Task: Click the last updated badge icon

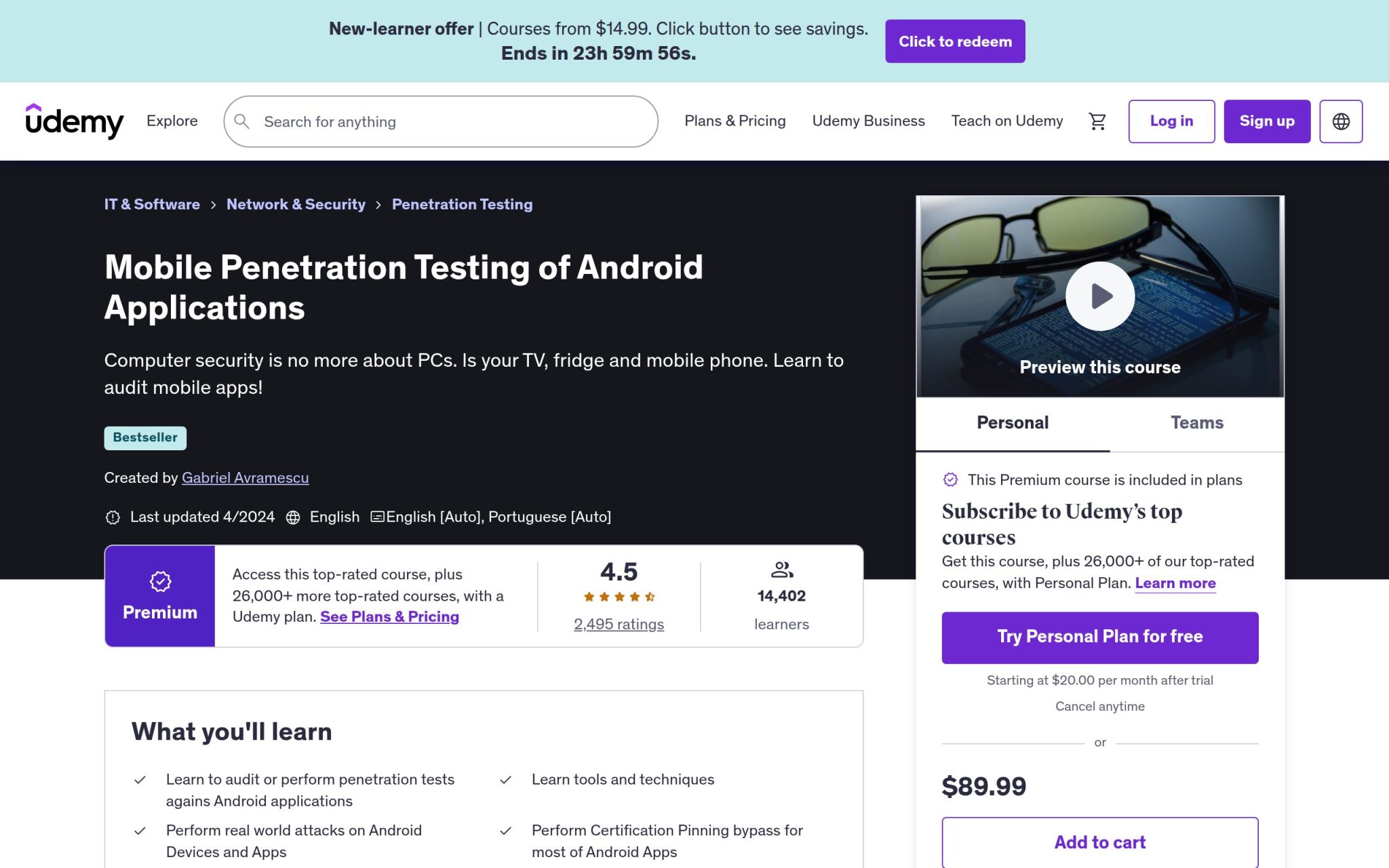Action: [x=113, y=517]
